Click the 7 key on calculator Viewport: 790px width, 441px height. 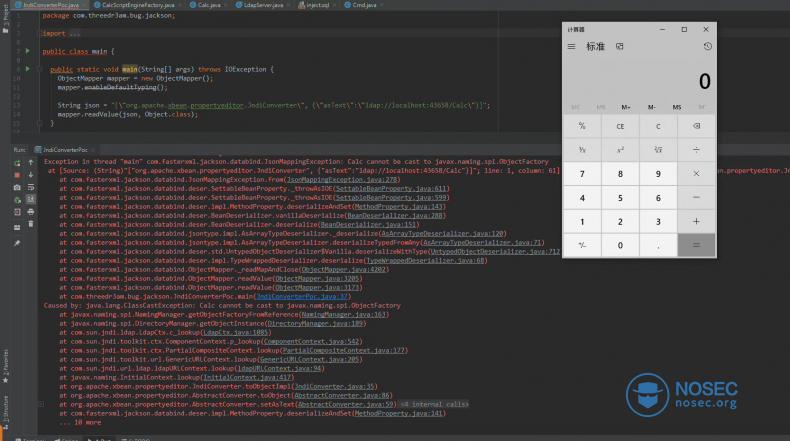[x=582, y=174]
